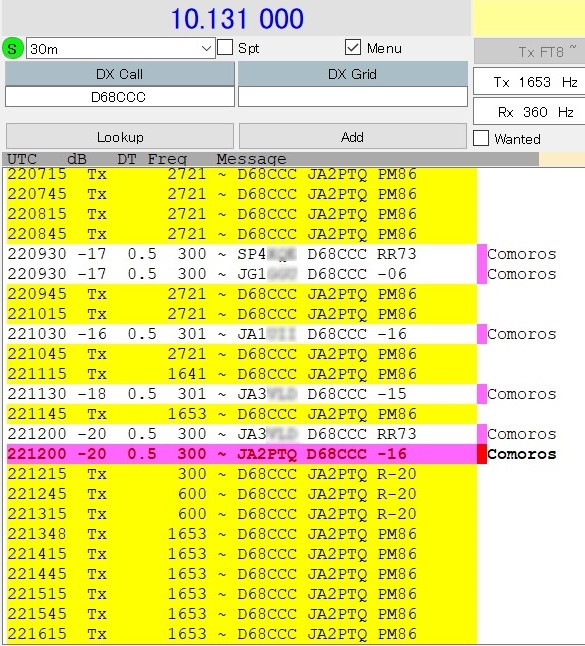Select the 220945 Tx 2721 row
This screenshot has height=646, width=585.
242,294
